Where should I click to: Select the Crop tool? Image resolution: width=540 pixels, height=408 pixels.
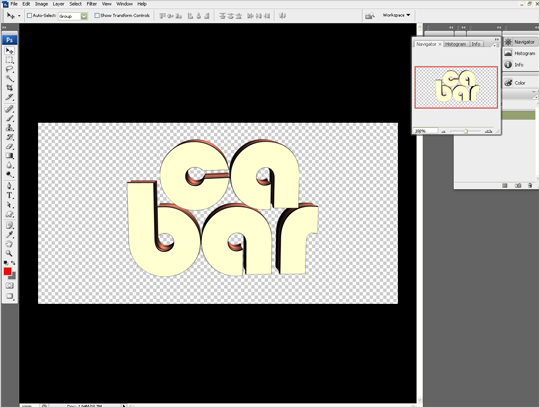[10, 88]
